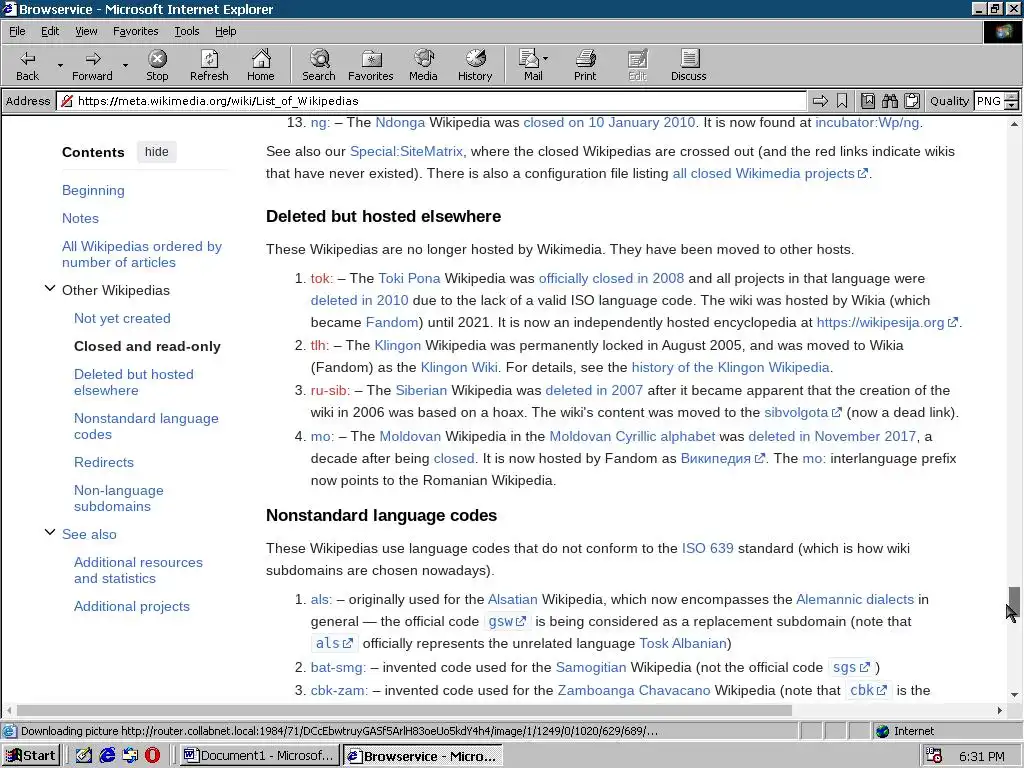1024x768 pixels.
Task: Click the address bar URL field
Action: click(432, 101)
